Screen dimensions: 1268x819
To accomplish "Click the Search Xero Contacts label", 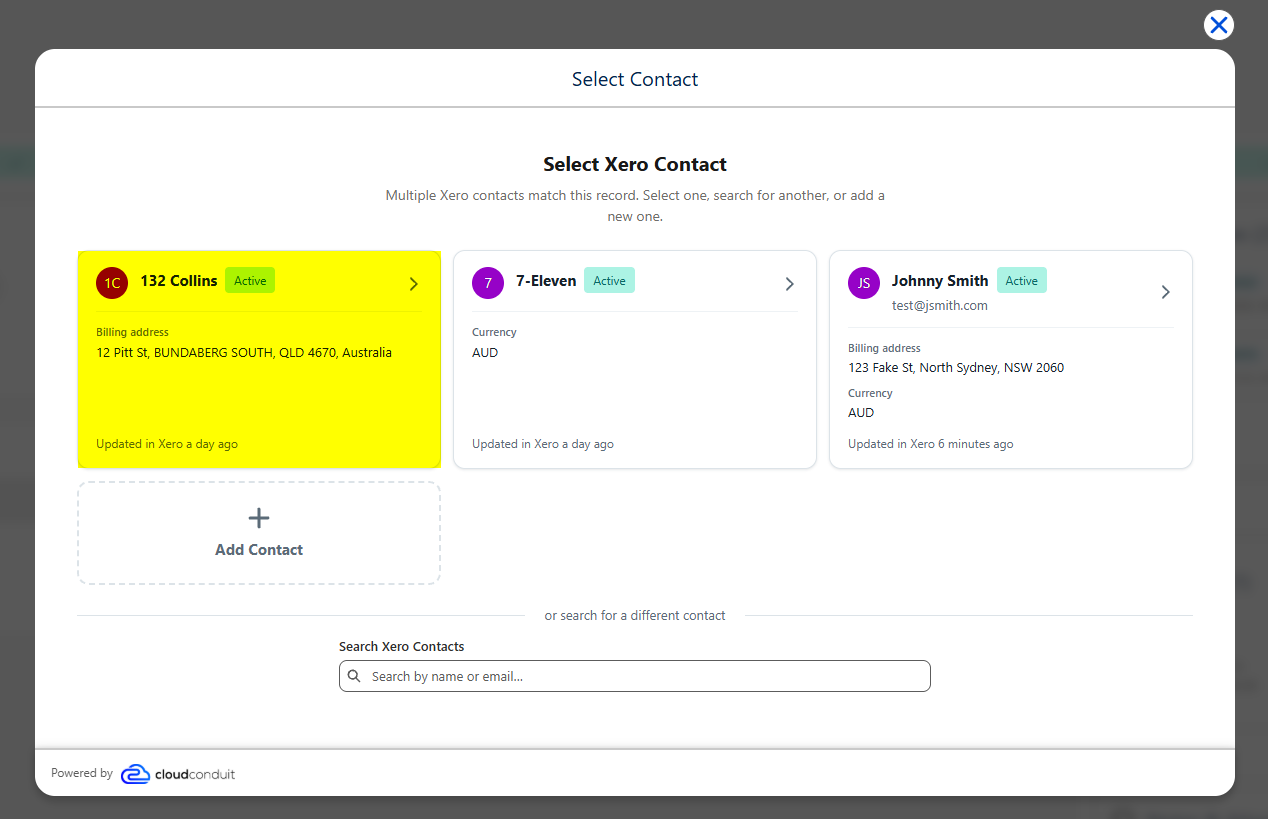I will (x=402, y=647).
